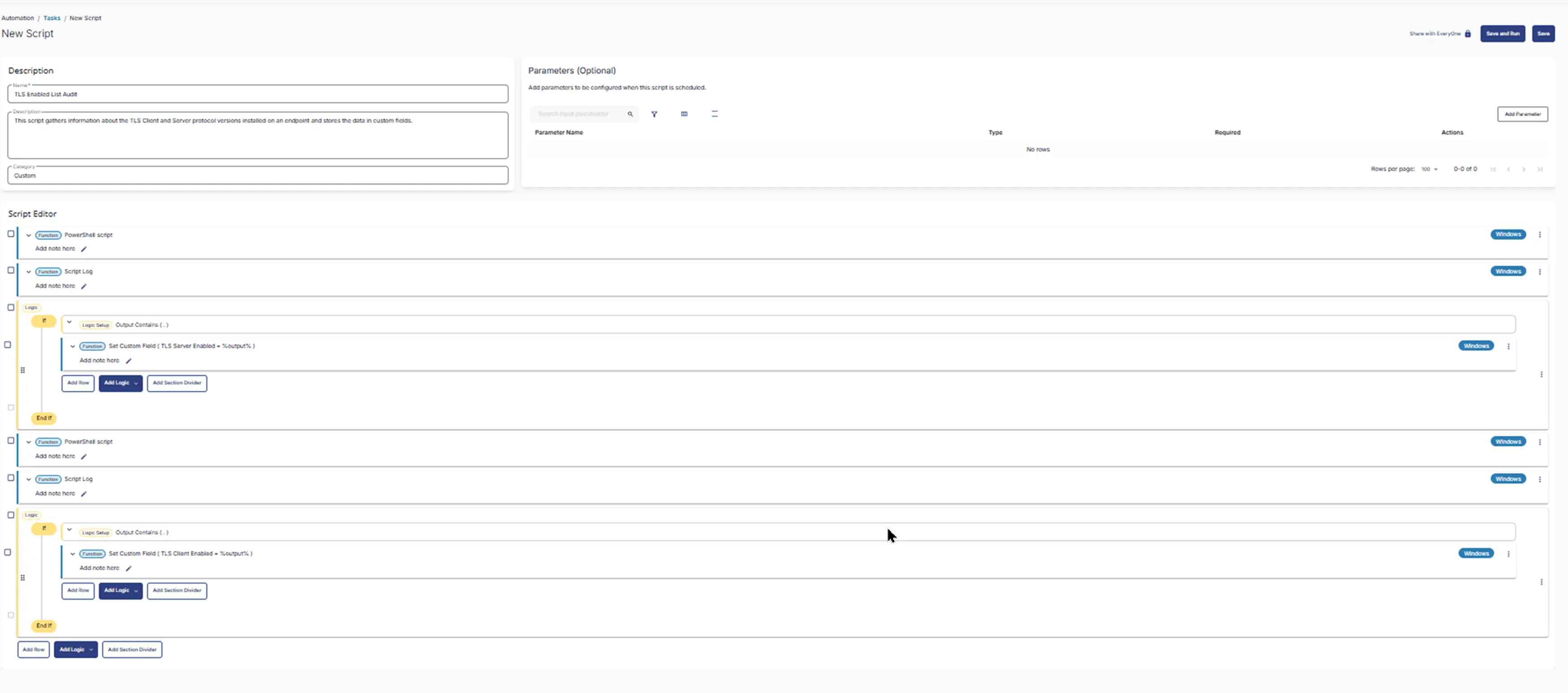Open outer kebab menu of TLS Client logic block
This screenshot has width=1568, height=693.
coord(1541,582)
